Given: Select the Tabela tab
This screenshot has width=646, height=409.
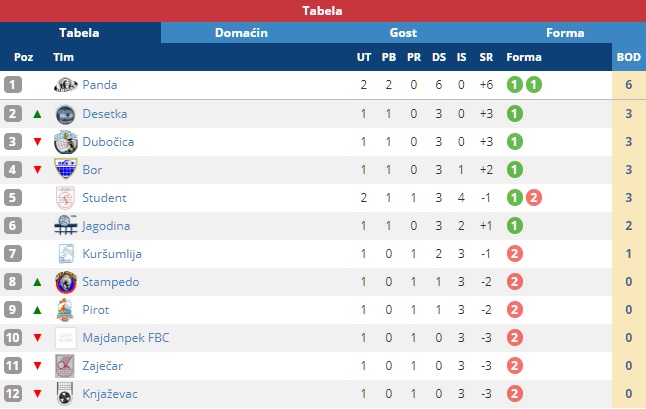Looking at the screenshot, I should click(79, 33).
